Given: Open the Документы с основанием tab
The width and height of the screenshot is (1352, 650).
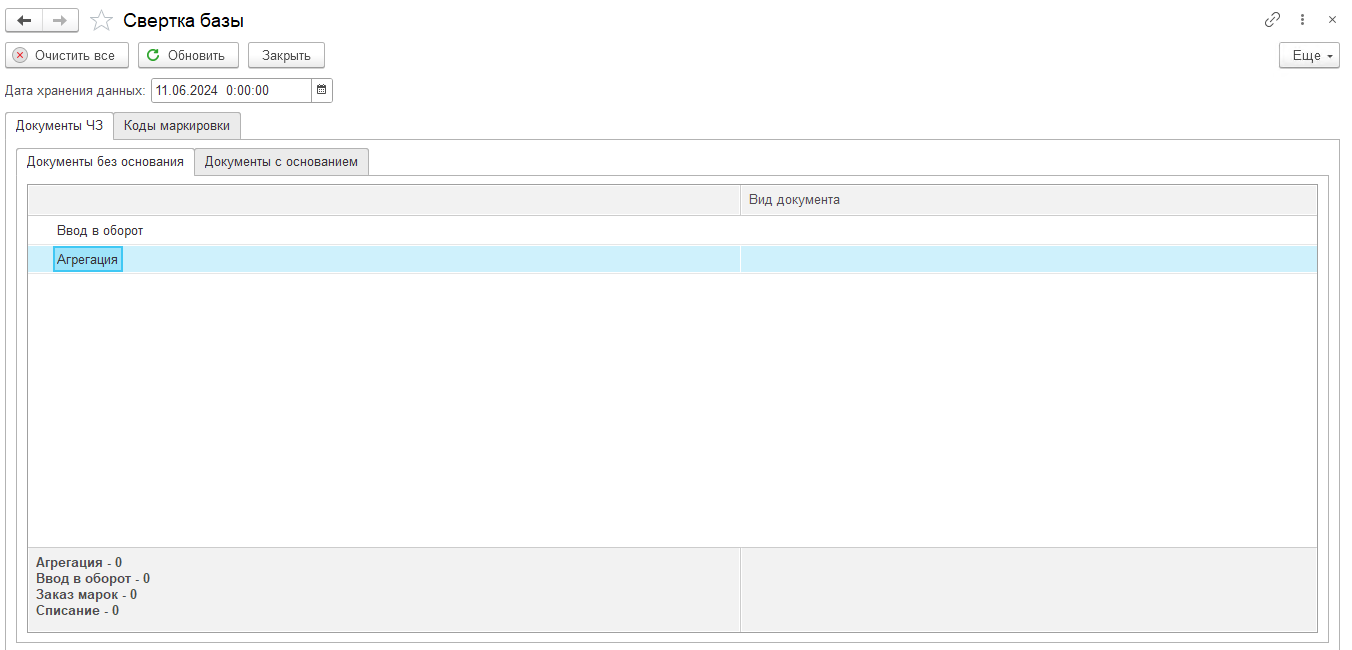Looking at the screenshot, I should pos(281,162).
